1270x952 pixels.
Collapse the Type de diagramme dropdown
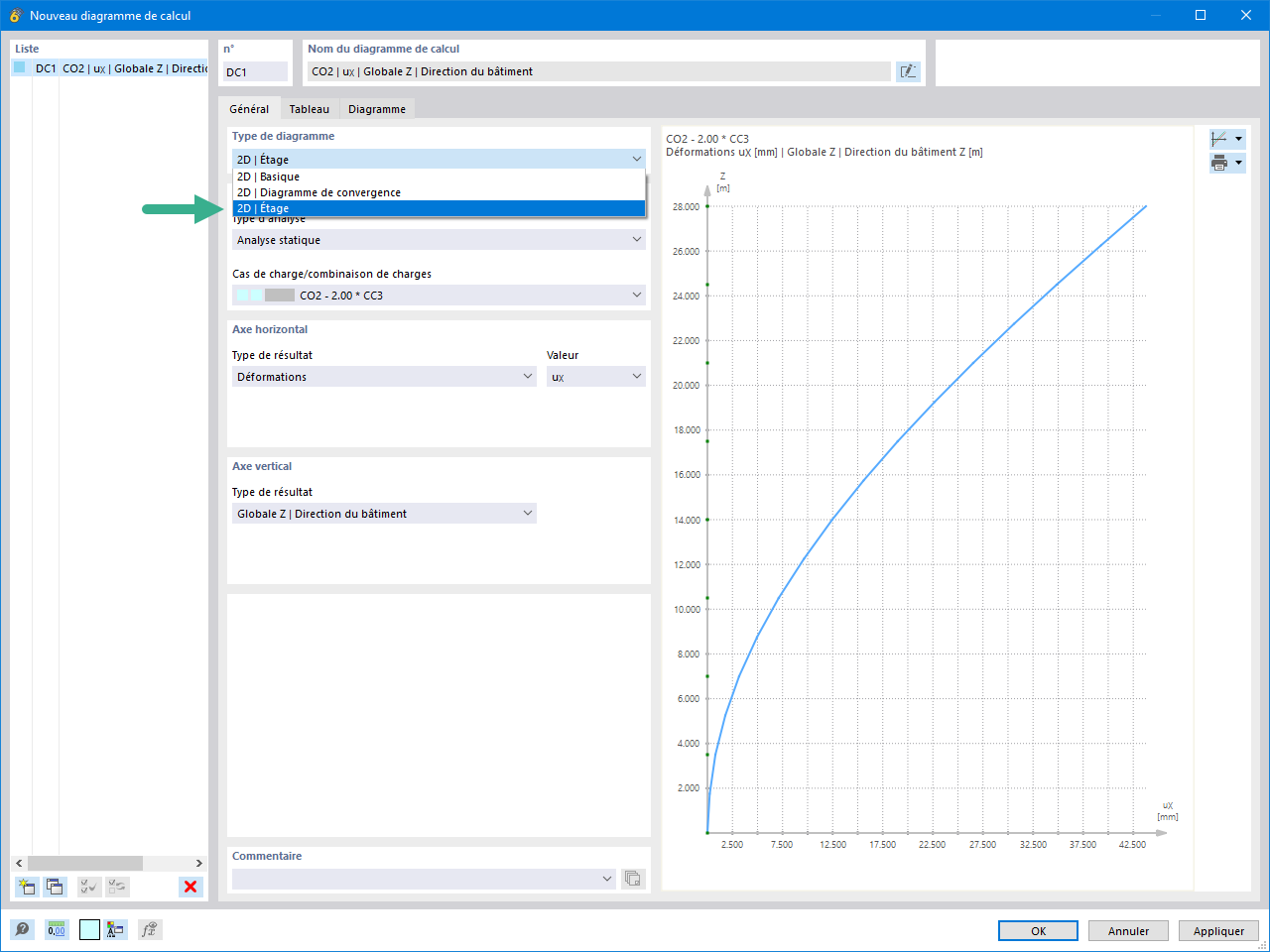pyautogui.click(x=636, y=159)
